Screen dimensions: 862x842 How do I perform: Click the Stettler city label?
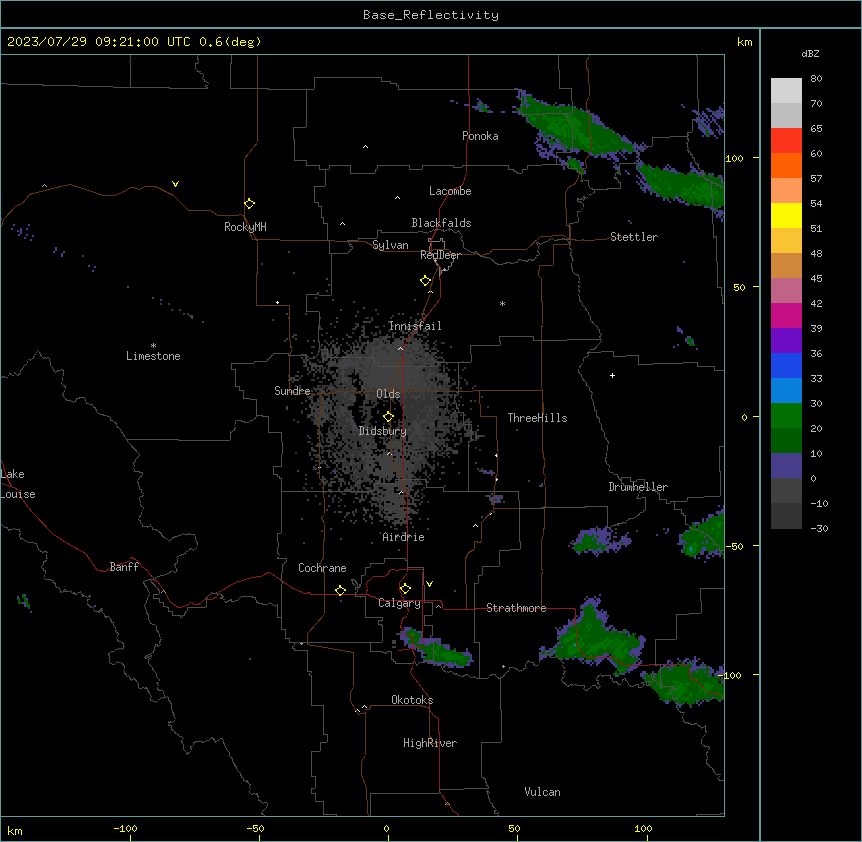(633, 237)
